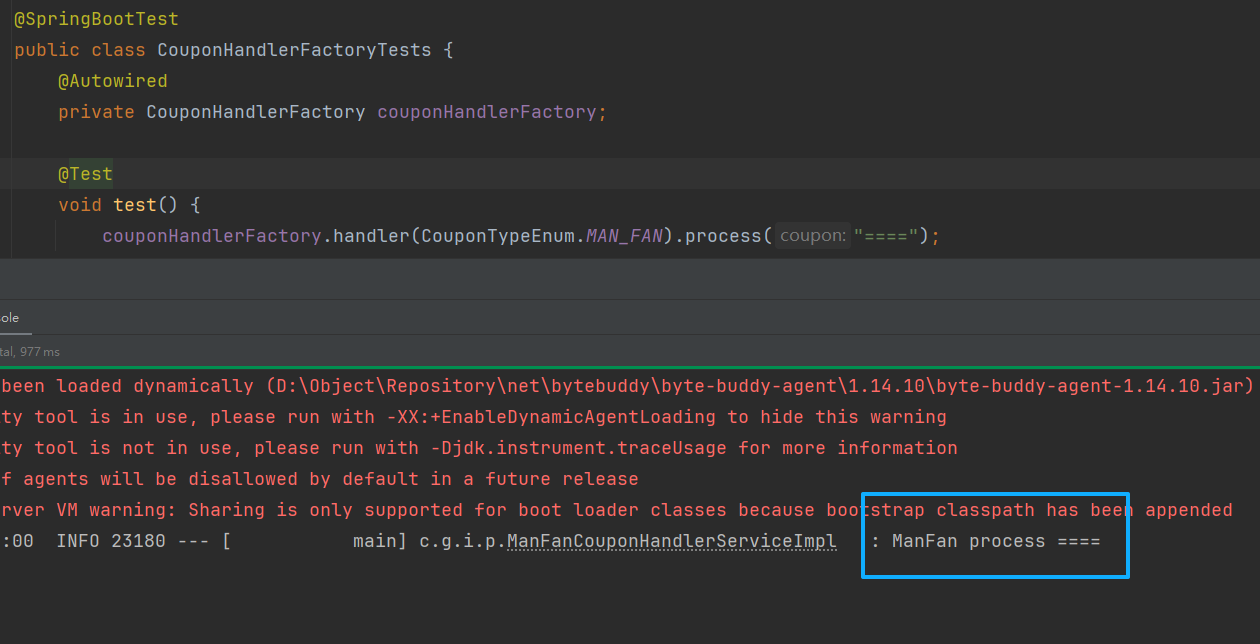Click the "ManFan process ====" log output
Viewport: 1260px width, 644px height.
[x=995, y=542]
